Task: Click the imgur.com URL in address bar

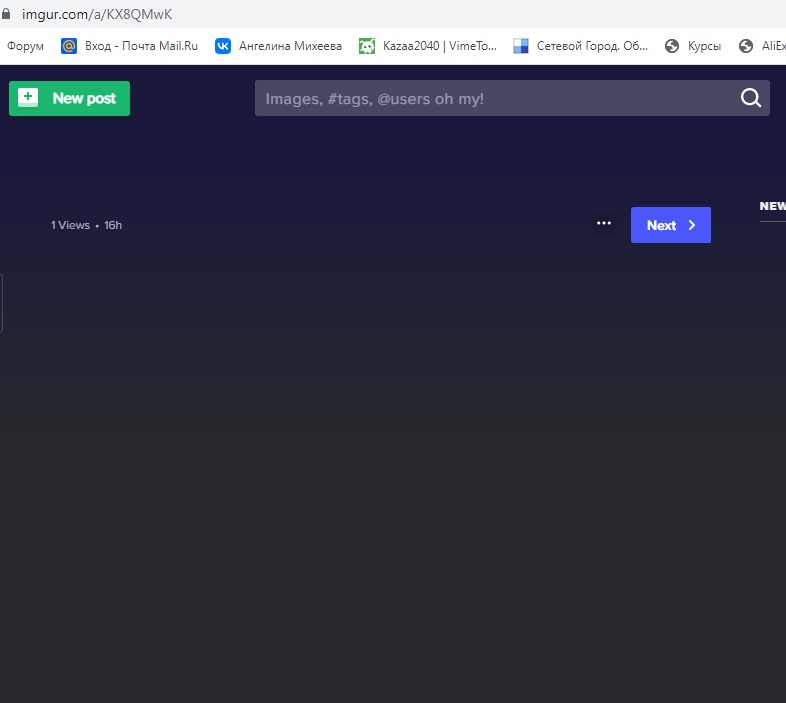Action: point(90,14)
